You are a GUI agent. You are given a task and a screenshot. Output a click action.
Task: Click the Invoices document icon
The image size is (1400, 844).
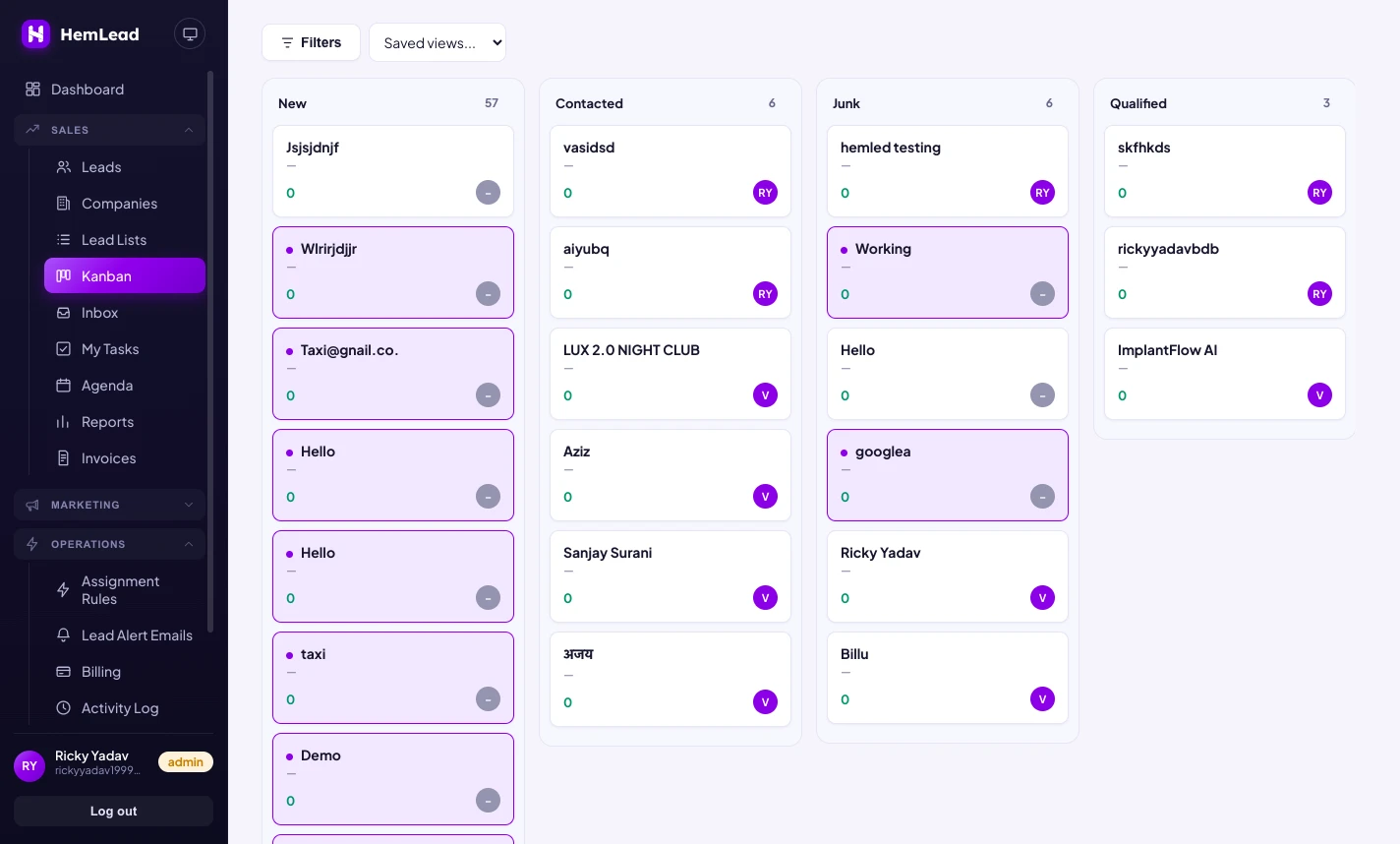click(x=63, y=458)
